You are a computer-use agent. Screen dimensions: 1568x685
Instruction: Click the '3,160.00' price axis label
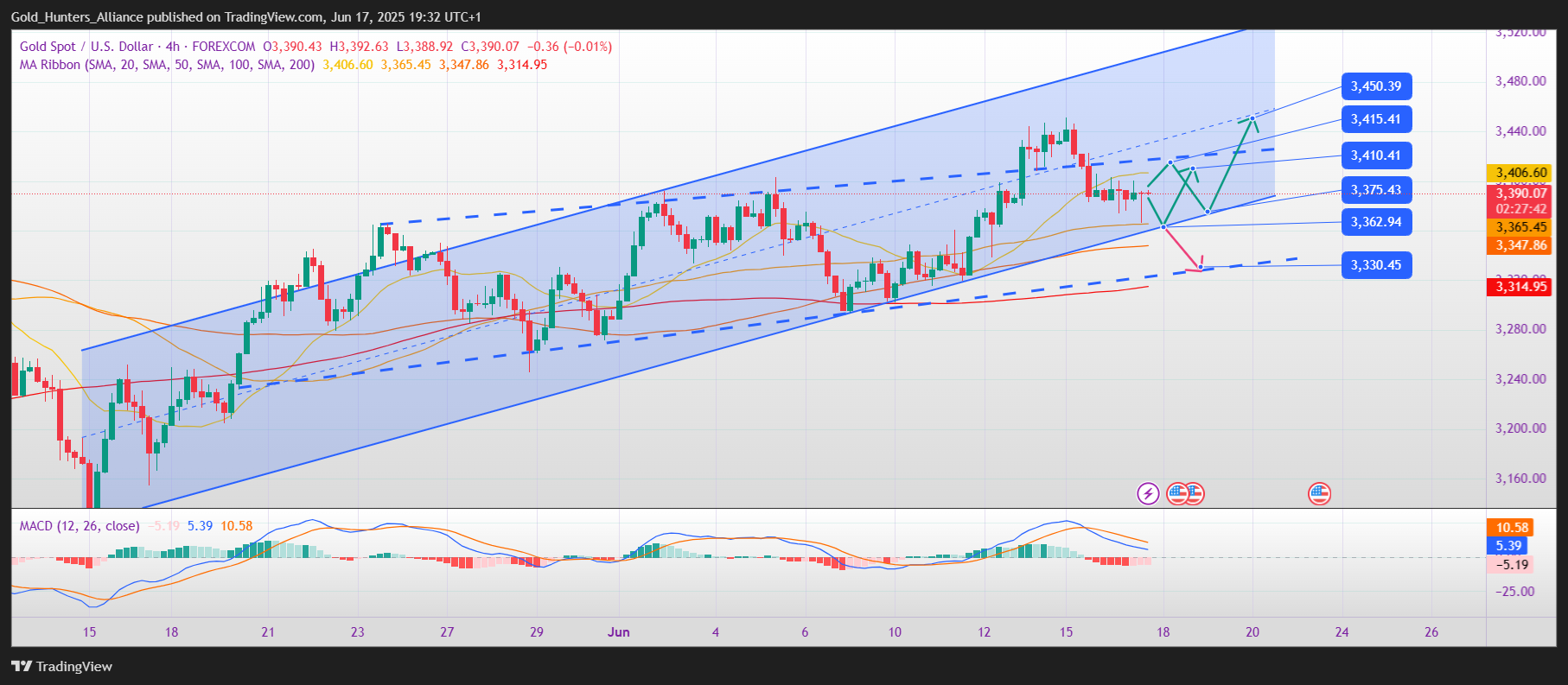[1520, 479]
